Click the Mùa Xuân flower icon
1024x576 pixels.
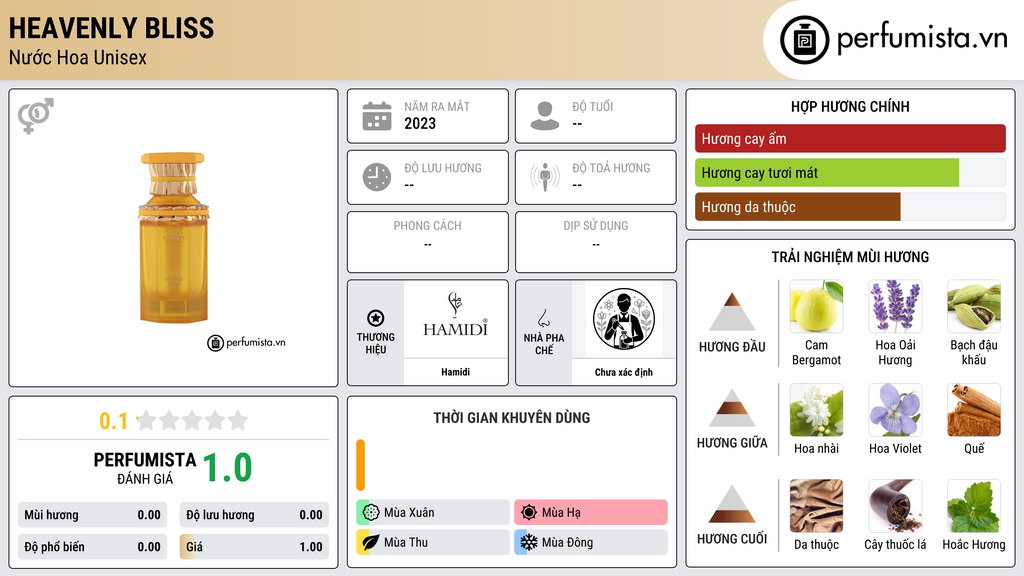(371, 513)
